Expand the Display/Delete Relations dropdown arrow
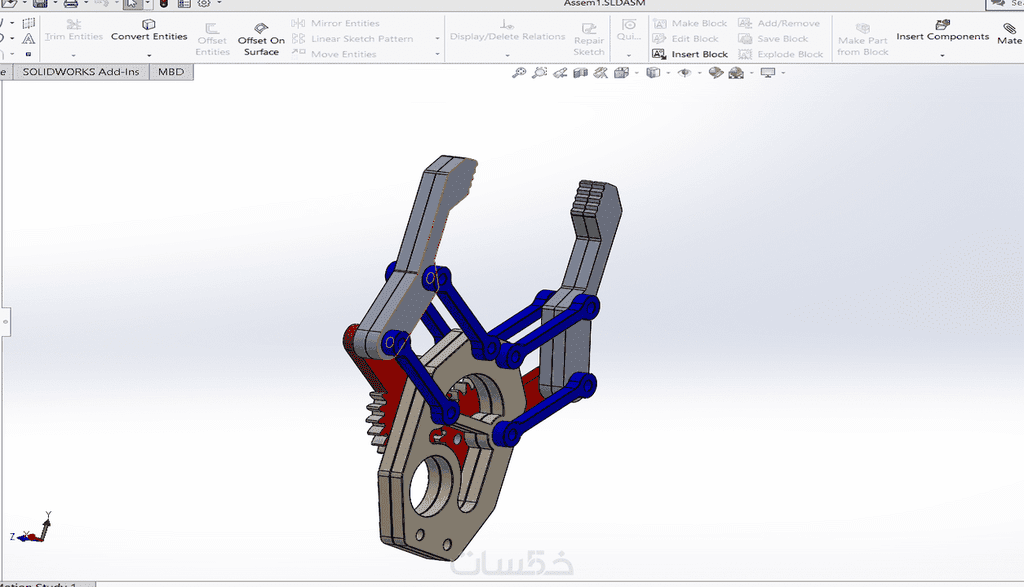Screen dimensions: 1024x587 point(507,56)
